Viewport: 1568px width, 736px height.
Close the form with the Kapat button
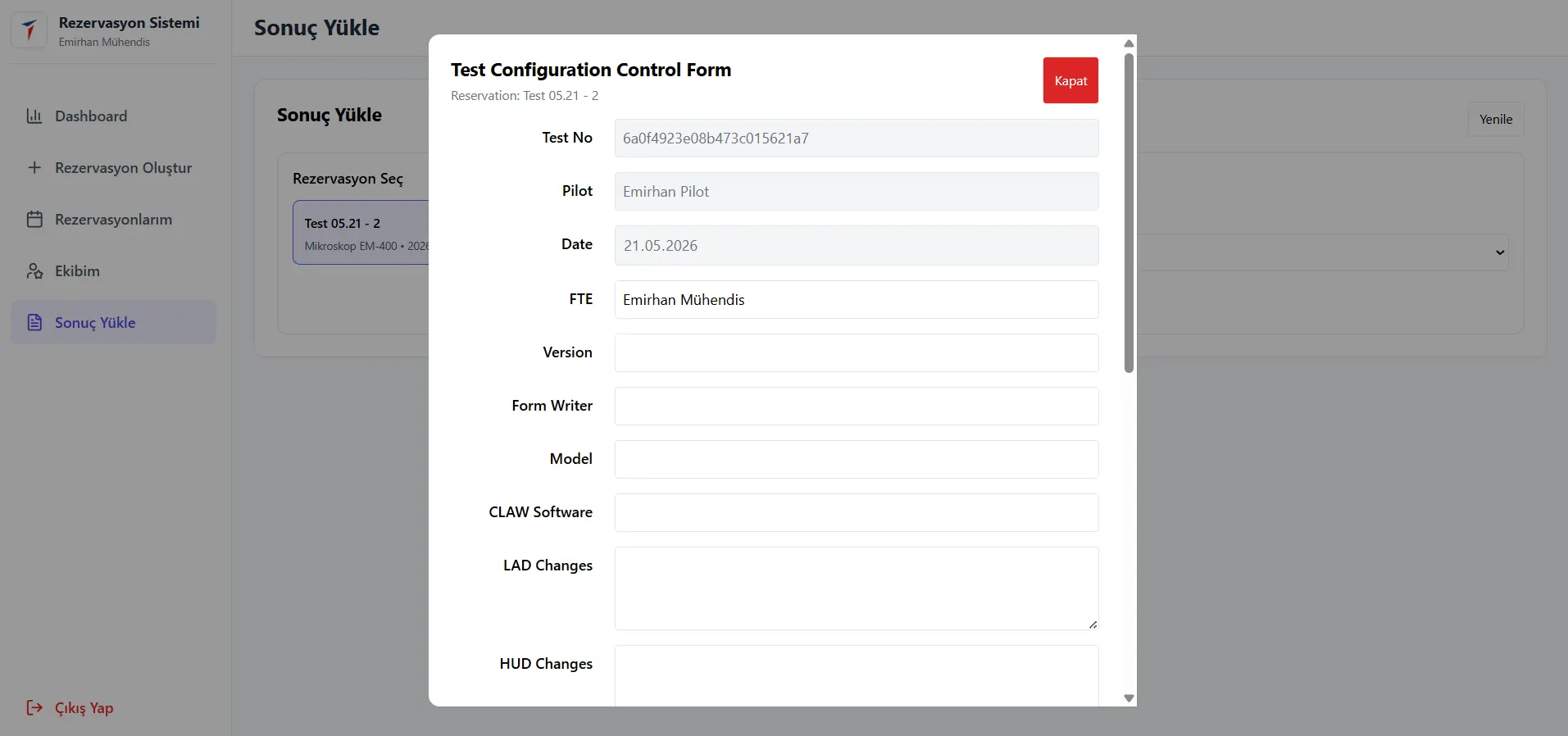(1070, 80)
